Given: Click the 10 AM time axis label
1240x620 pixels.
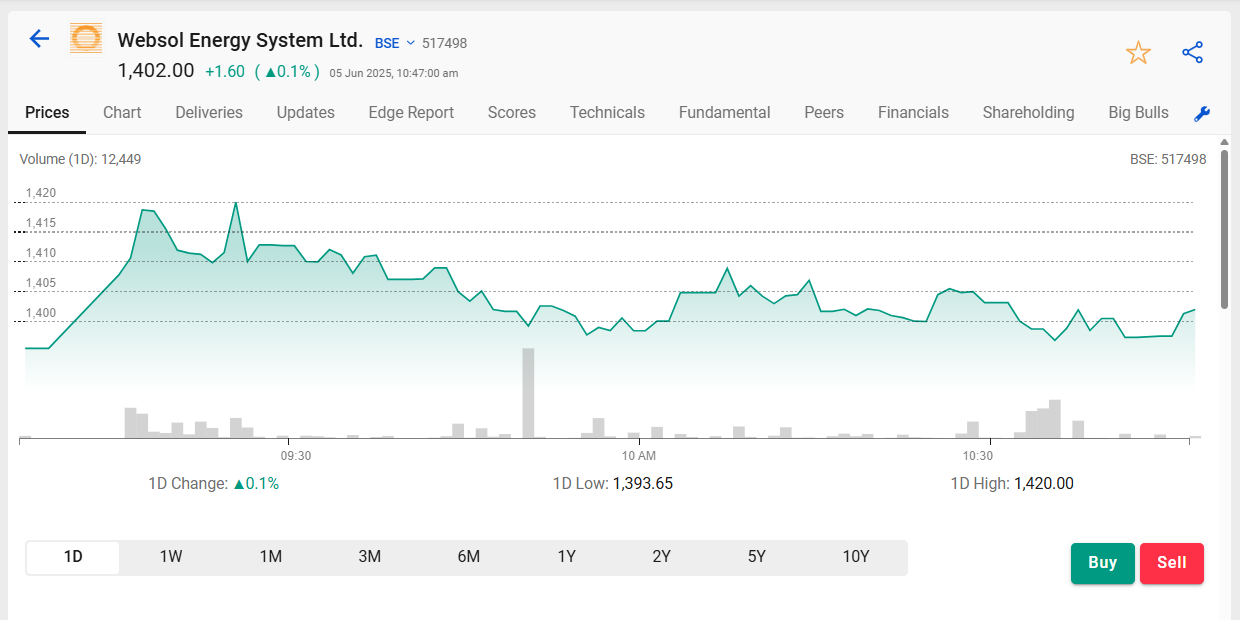Looking at the screenshot, I should (x=639, y=456).
